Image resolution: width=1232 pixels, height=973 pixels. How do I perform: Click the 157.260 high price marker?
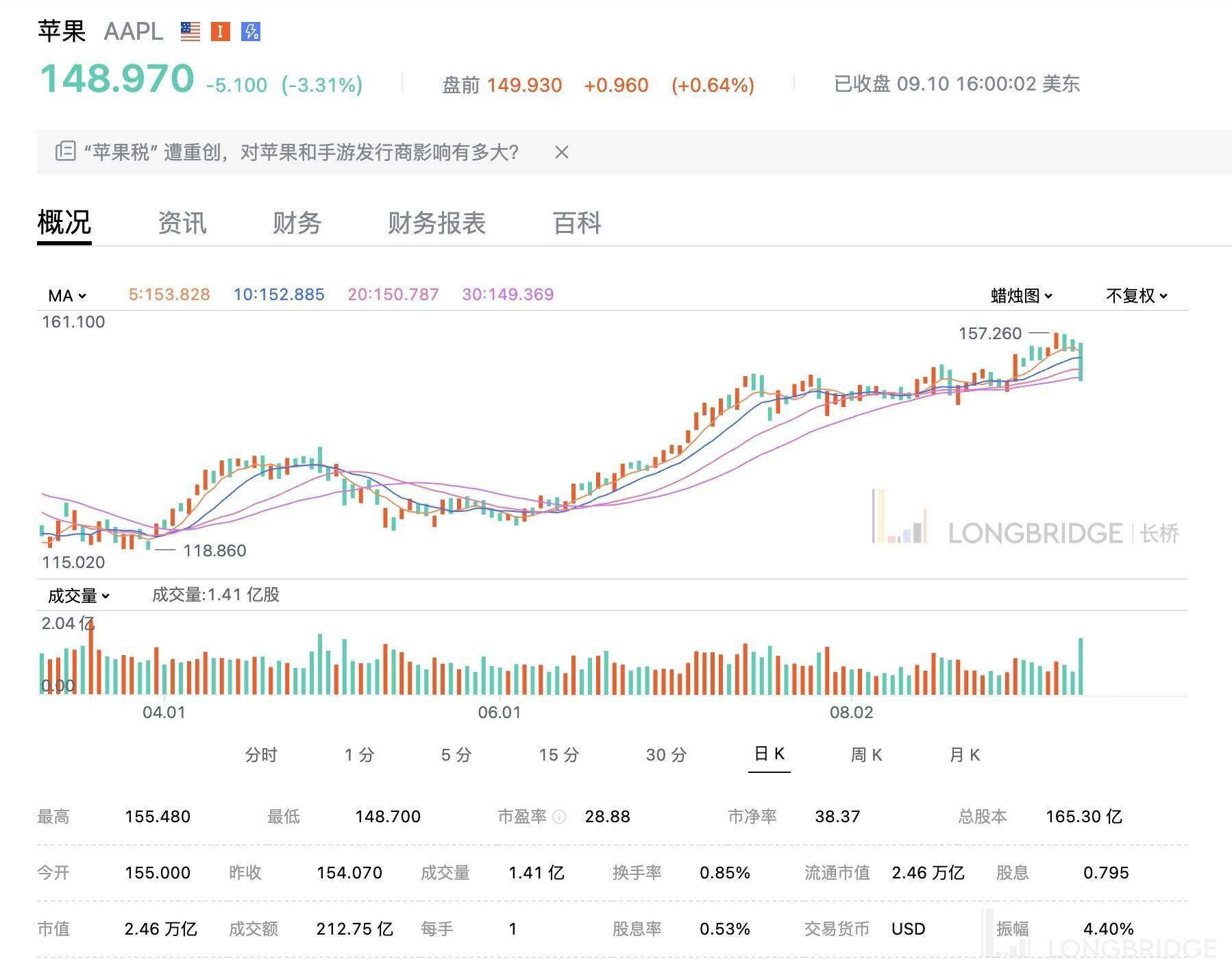tap(990, 334)
